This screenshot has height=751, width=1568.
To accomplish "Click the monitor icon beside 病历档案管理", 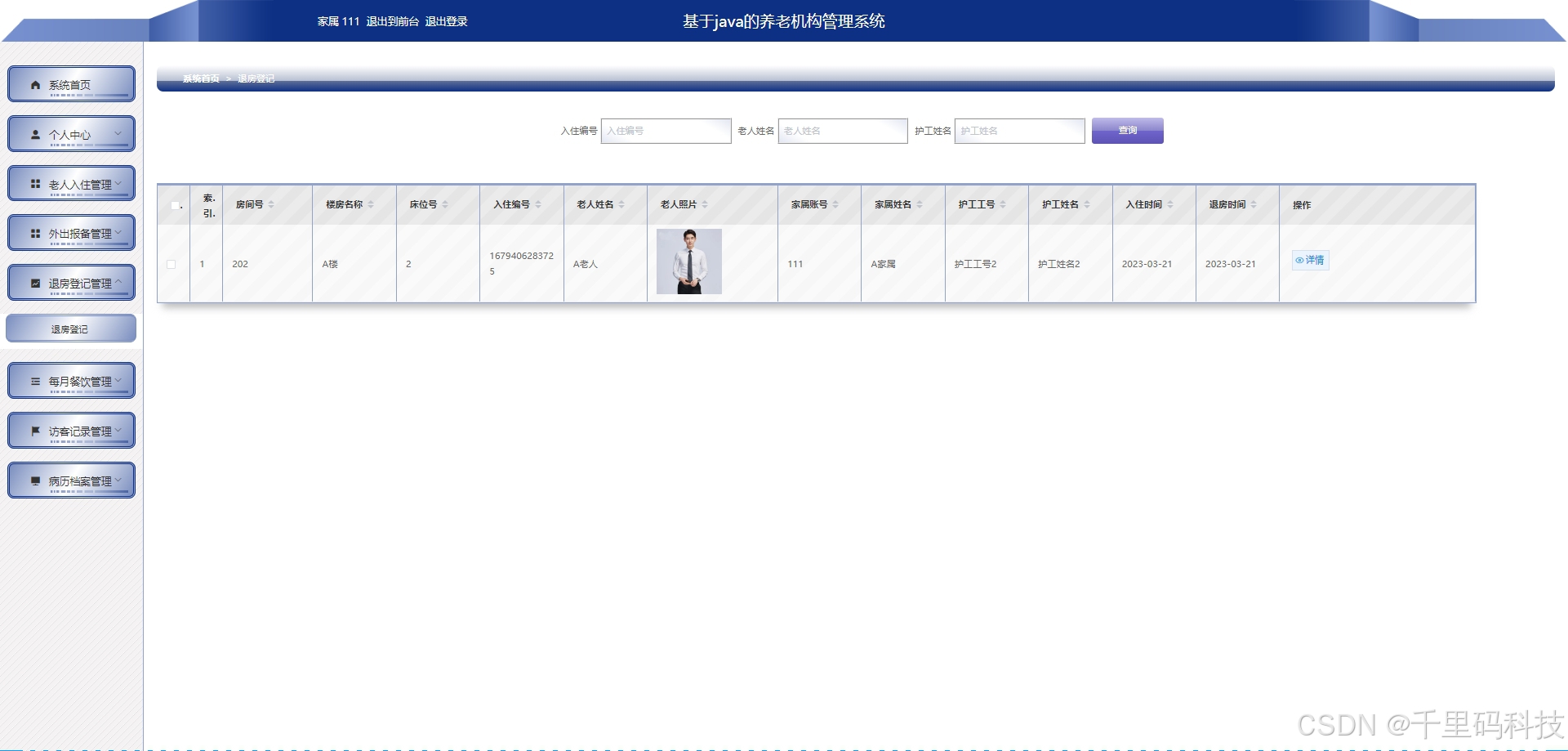I will 35,481.
